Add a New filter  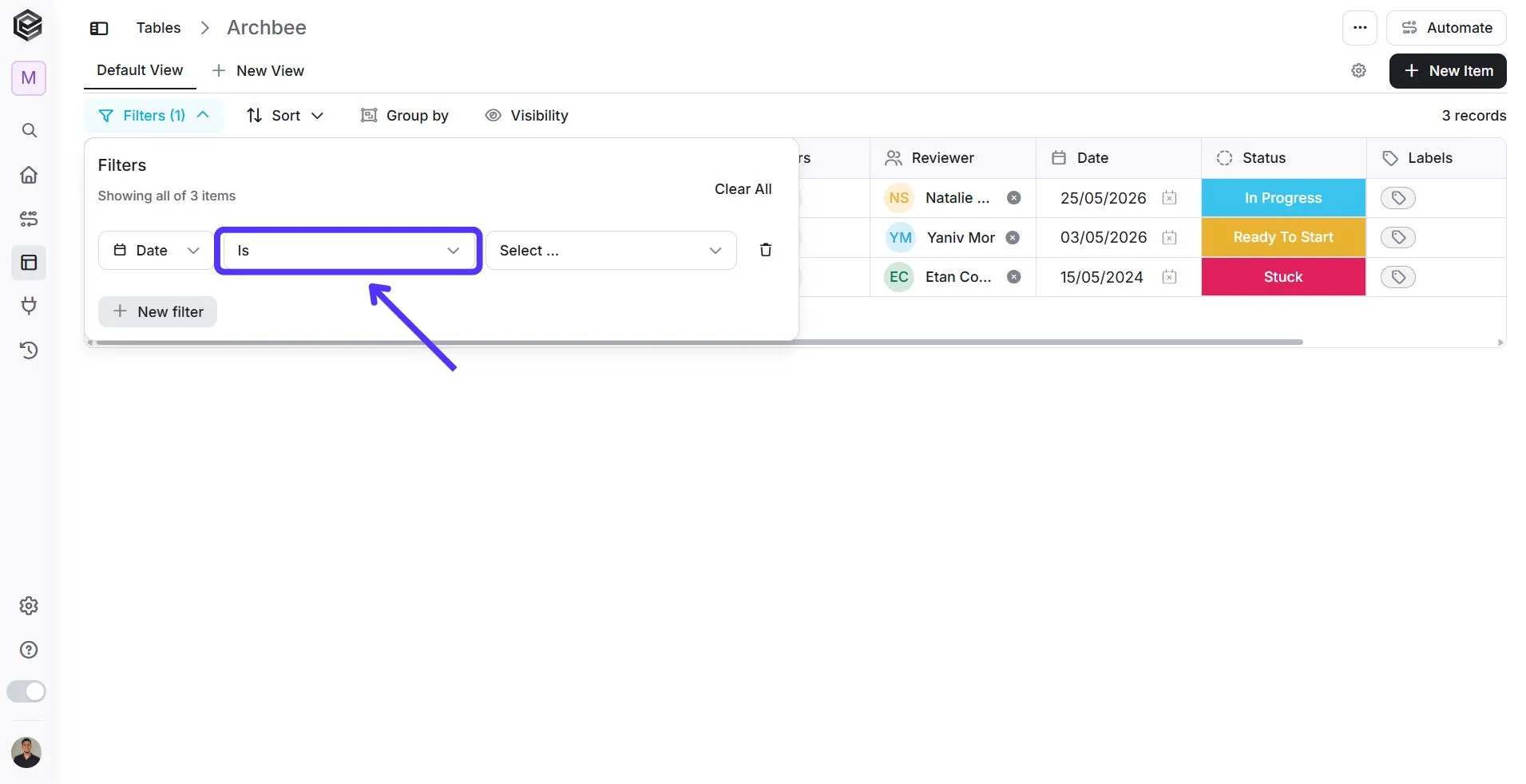tap(157, 312)
